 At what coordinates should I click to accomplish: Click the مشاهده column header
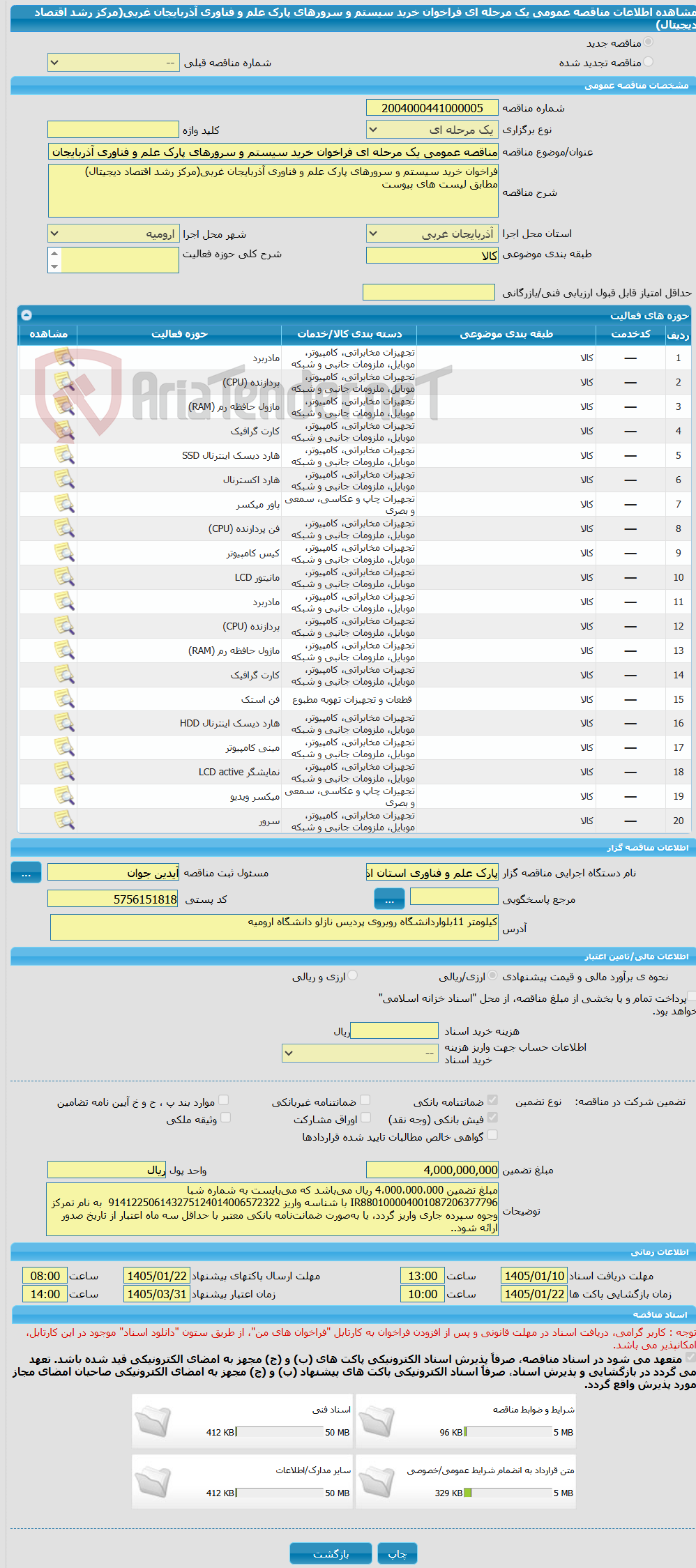tap(48, 334)
